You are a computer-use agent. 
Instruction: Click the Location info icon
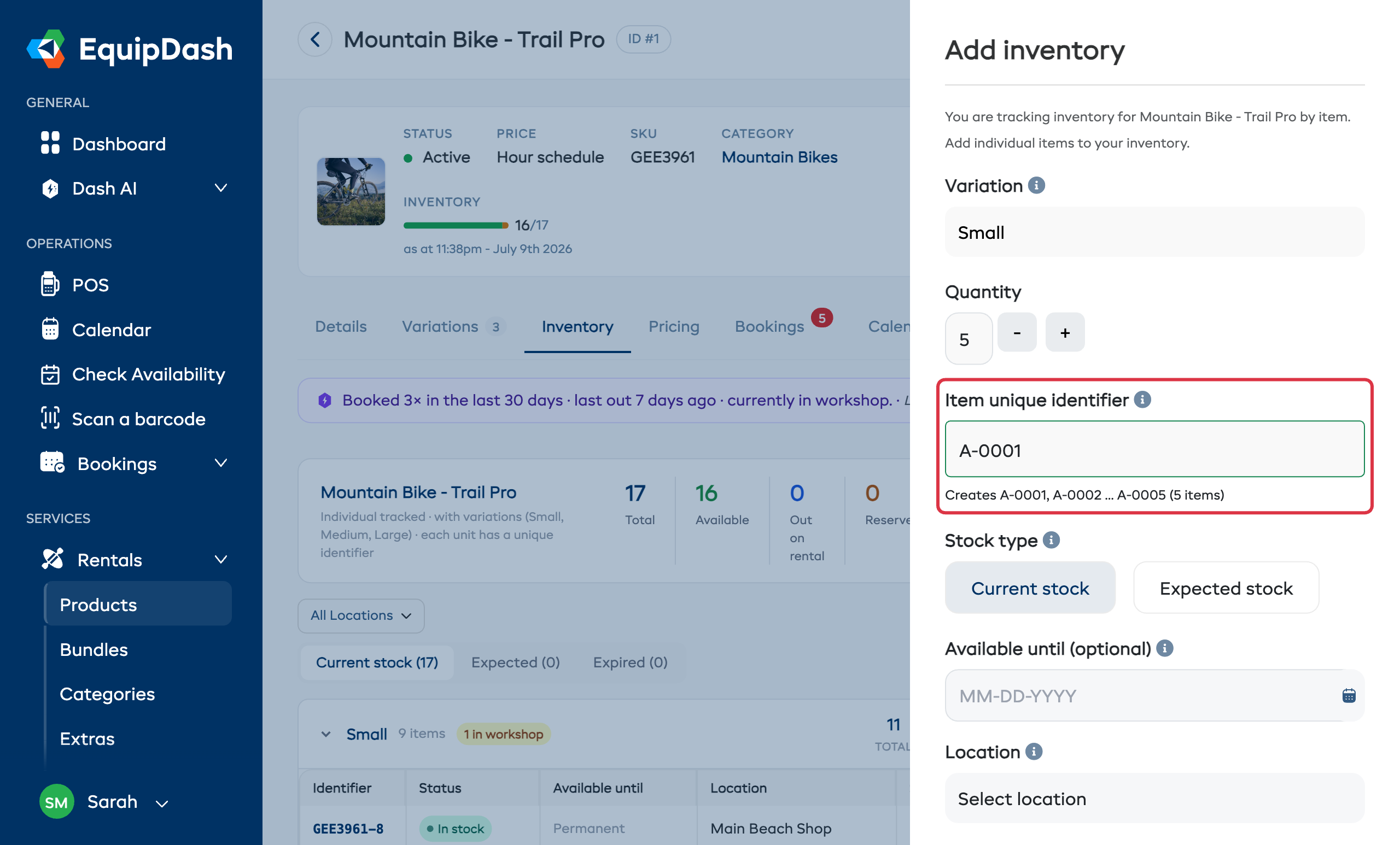[1034, 752]
